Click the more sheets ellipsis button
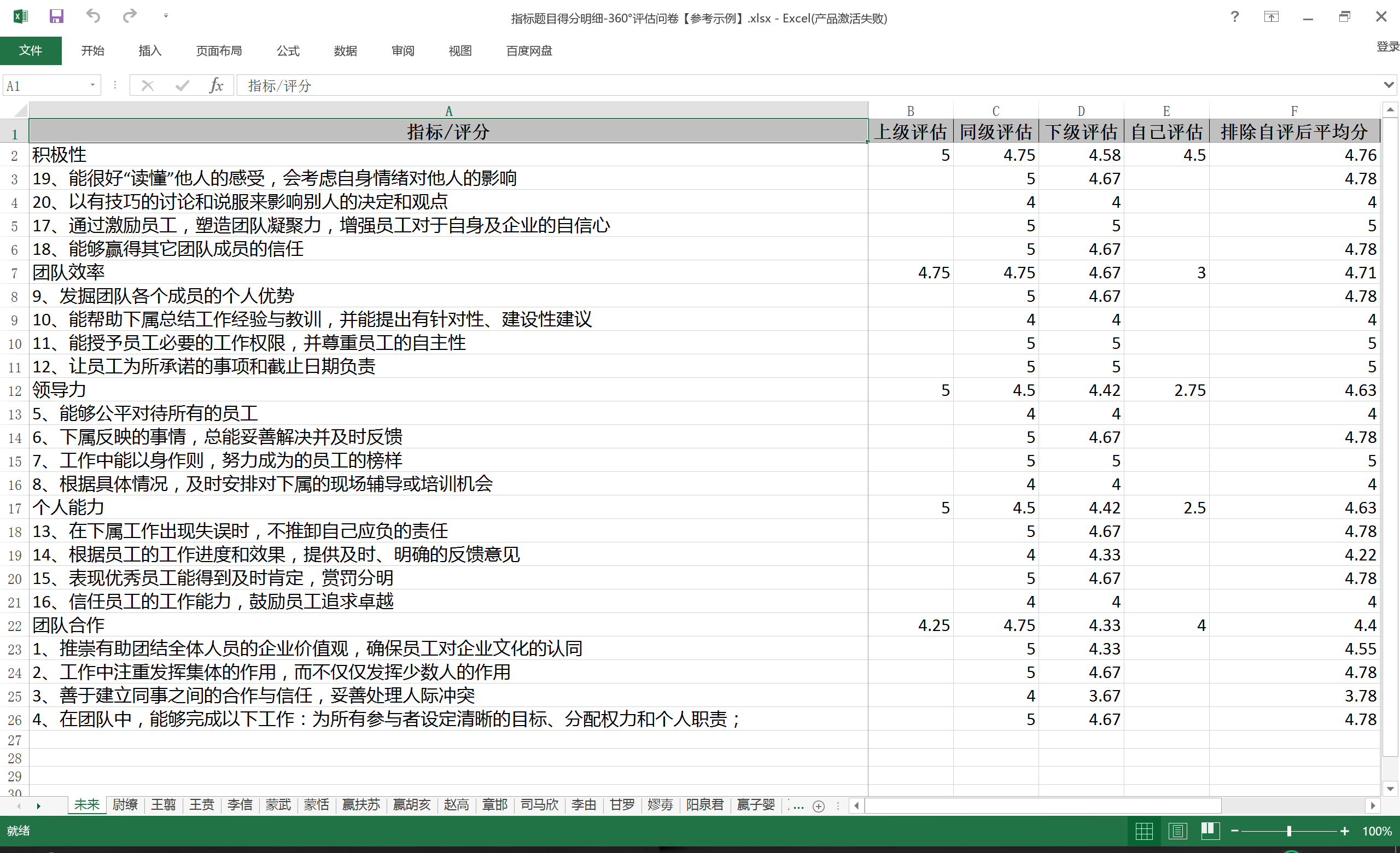The width and height of the screenshot is (1400, 853). (798, 806)
